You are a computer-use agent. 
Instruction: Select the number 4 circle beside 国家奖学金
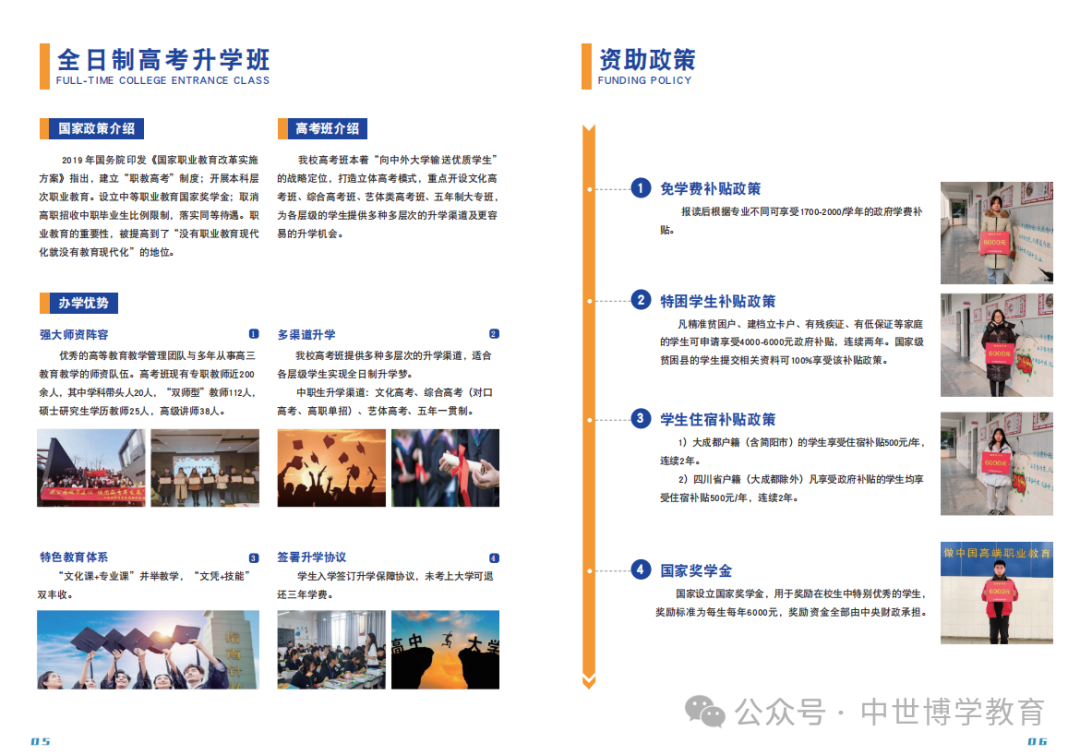click(x=641, y=570)
